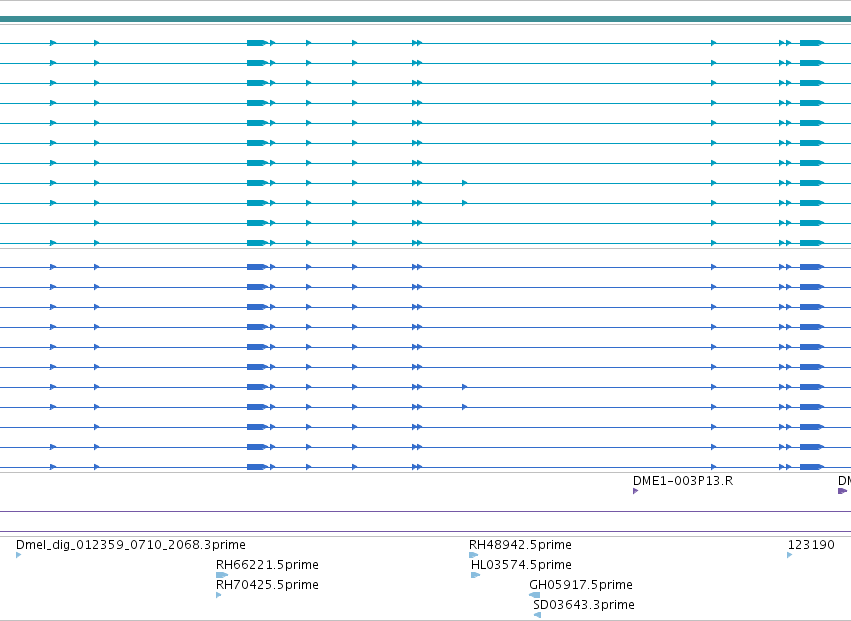Select the Dmel_dig_012359_0710_2068.3prime label
The height and width of the screenshot is (621, 851).
tap(131, 544)
